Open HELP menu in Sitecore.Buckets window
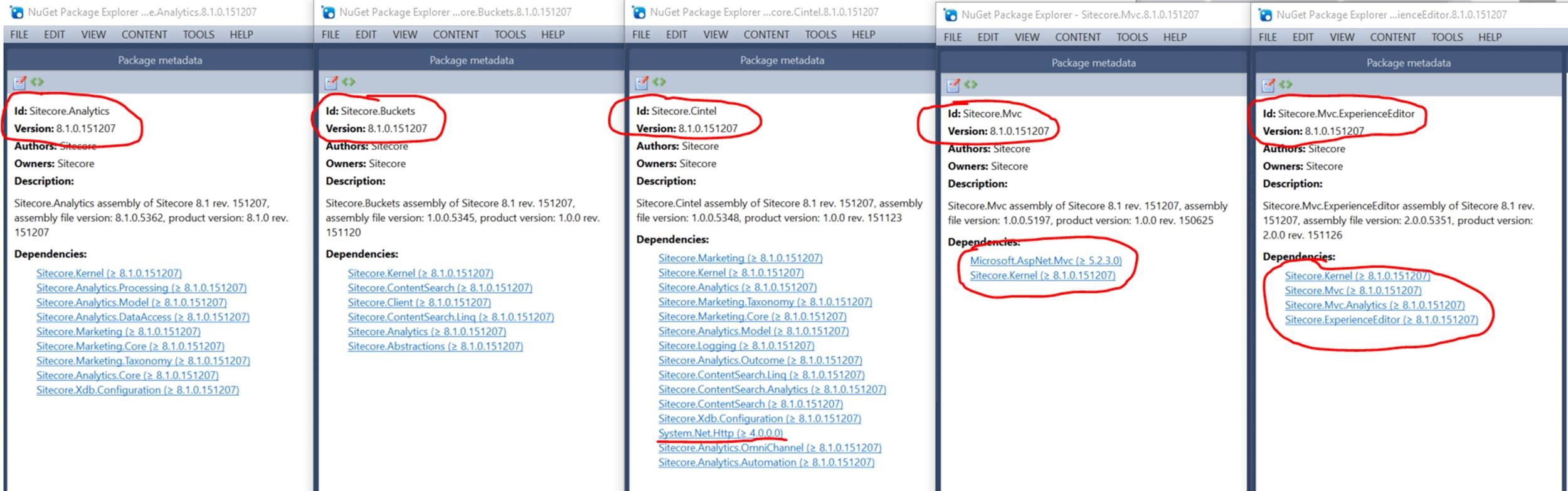 click(x=553, y=34)
